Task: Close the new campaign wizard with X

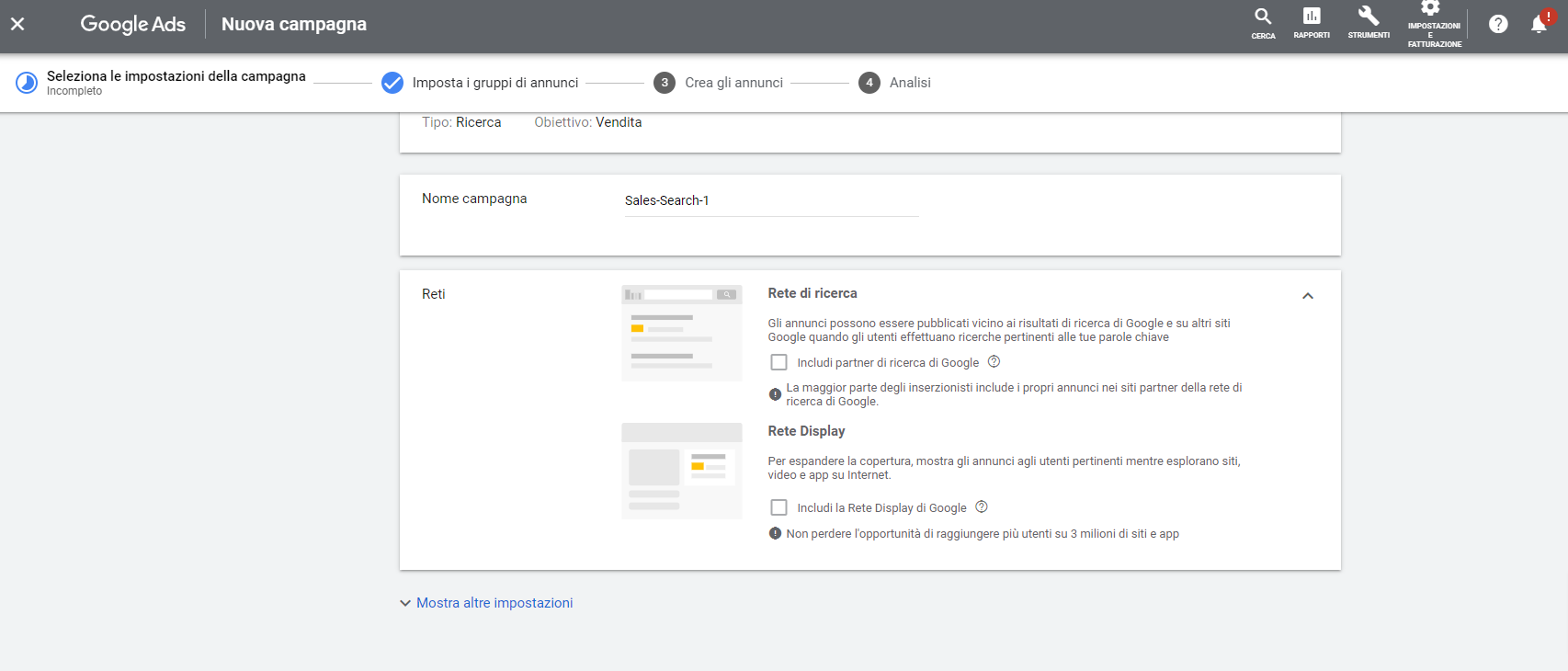Action: 17,24
